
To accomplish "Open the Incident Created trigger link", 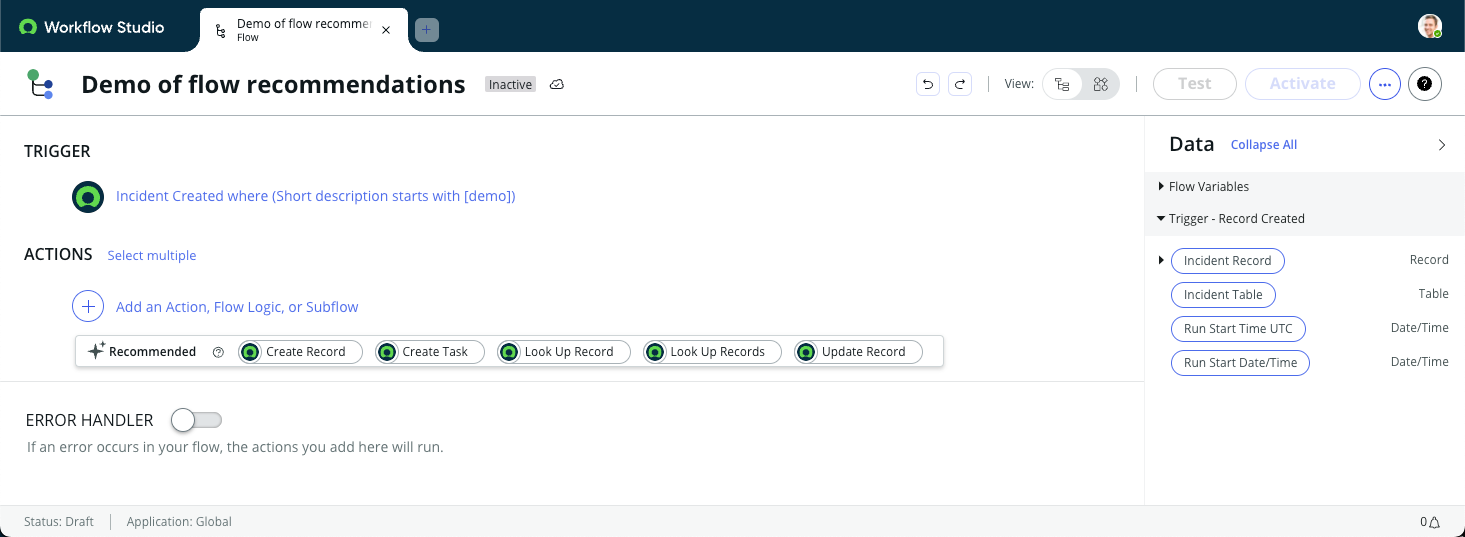I will [x=315, y=196].
